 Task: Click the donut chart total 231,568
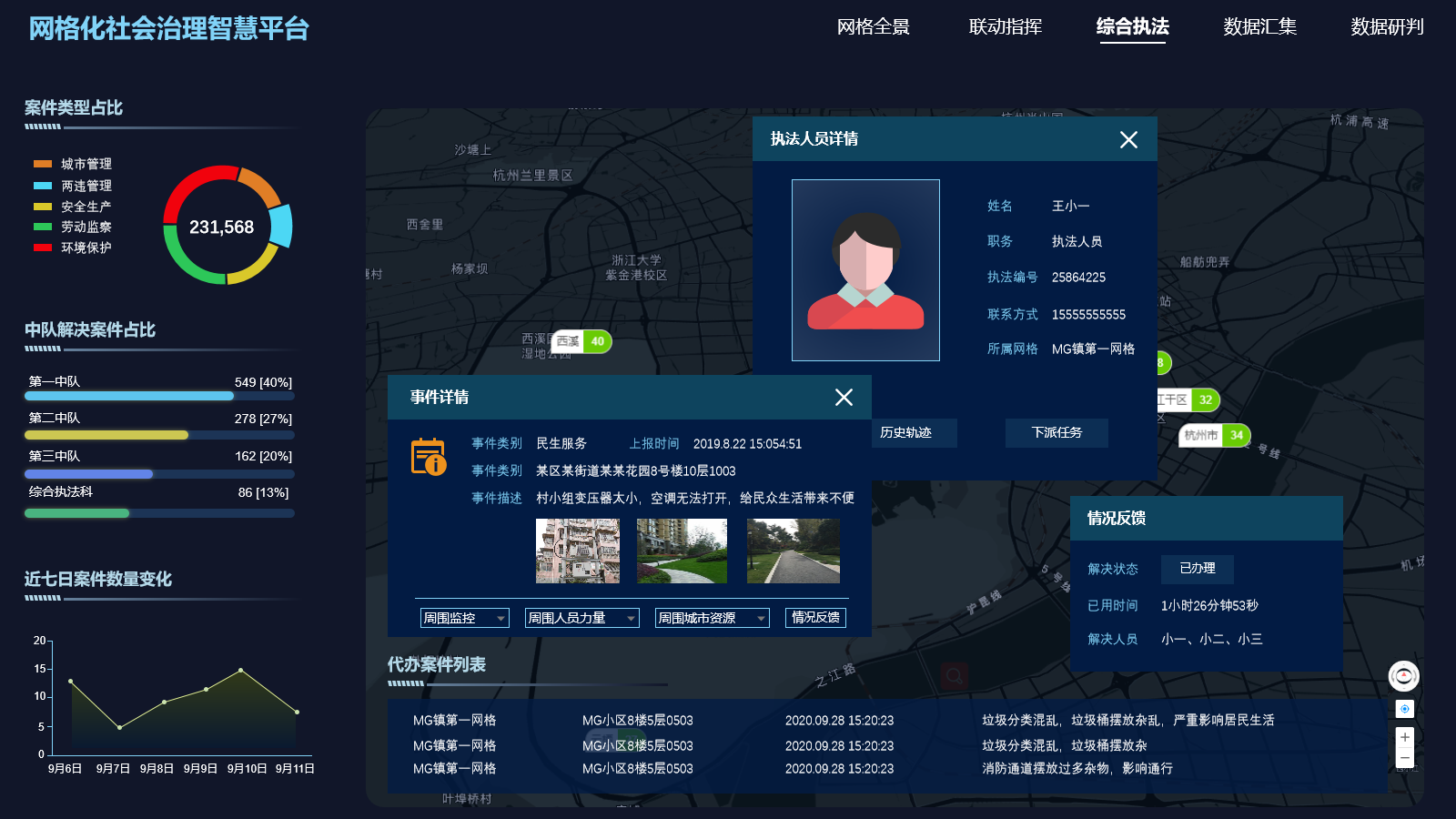pyautogui.click(x=221, y=227)
